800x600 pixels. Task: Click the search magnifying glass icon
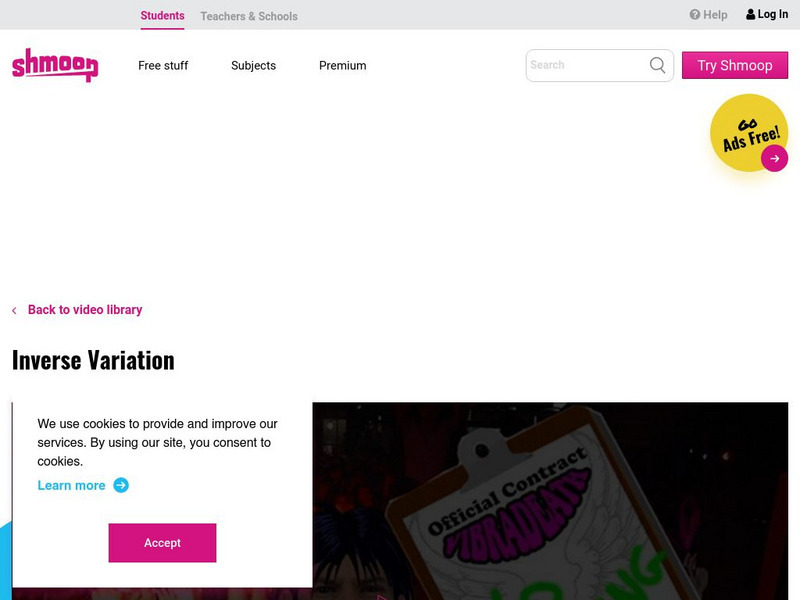click(x=657, y=65)
